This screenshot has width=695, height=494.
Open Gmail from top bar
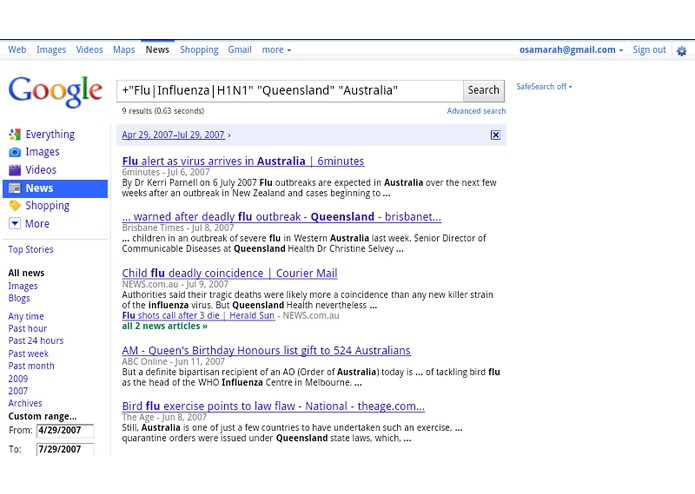tap(240, 50)
